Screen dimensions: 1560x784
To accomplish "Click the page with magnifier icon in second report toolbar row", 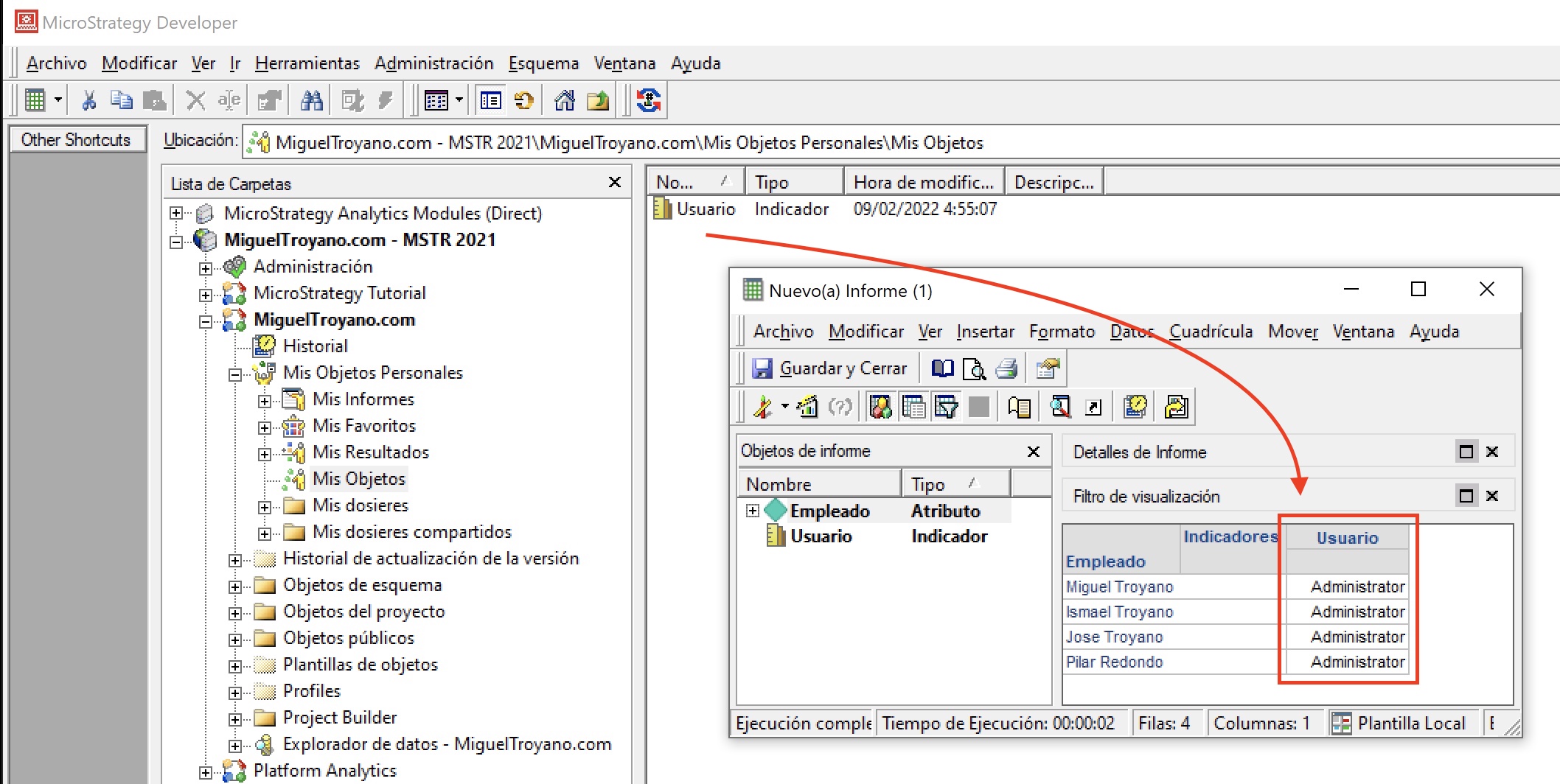I will coord(1061,406).
